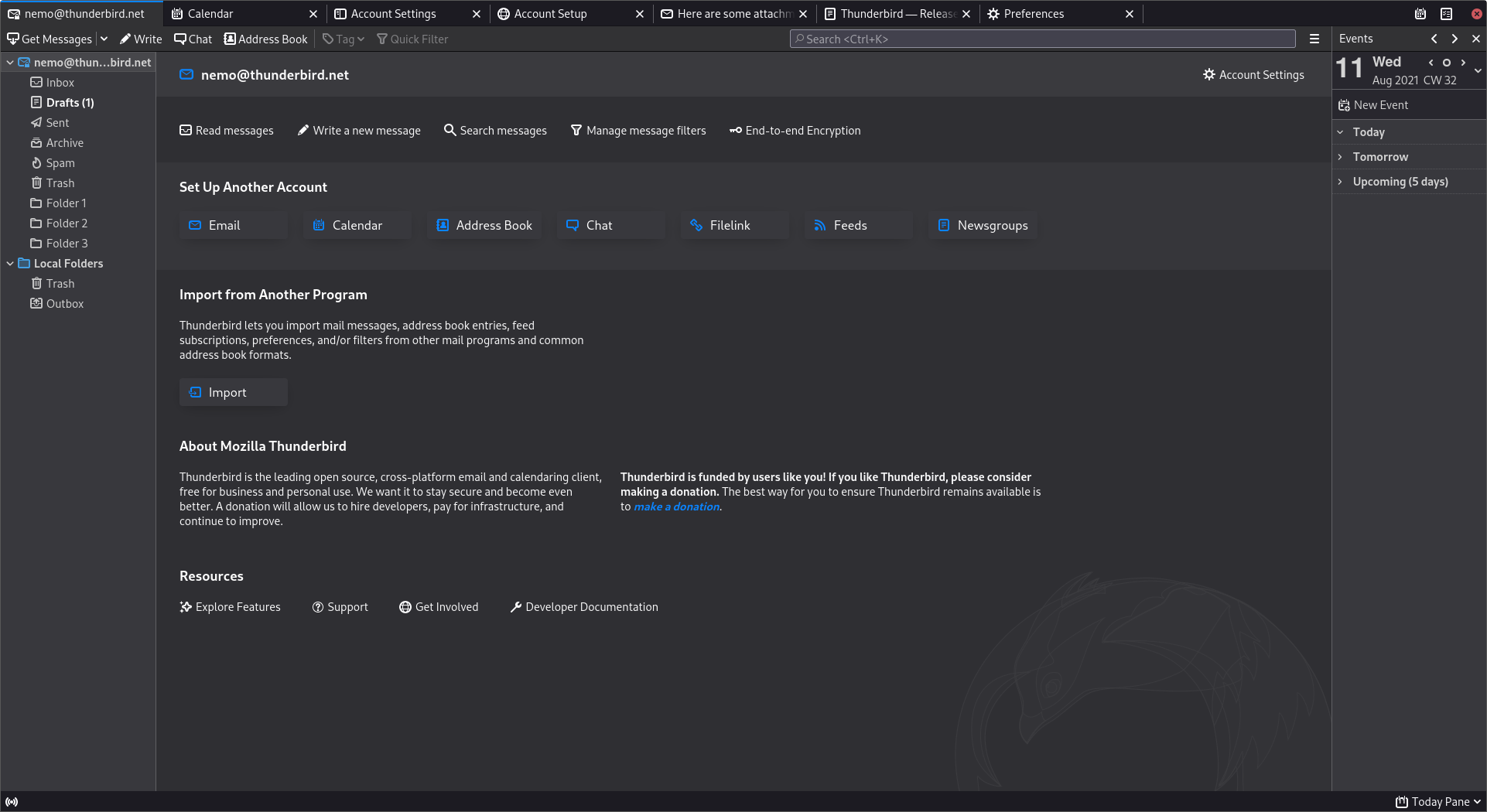Collapse the nemo@thunderbird.net account tree

[x=9, y=62]
